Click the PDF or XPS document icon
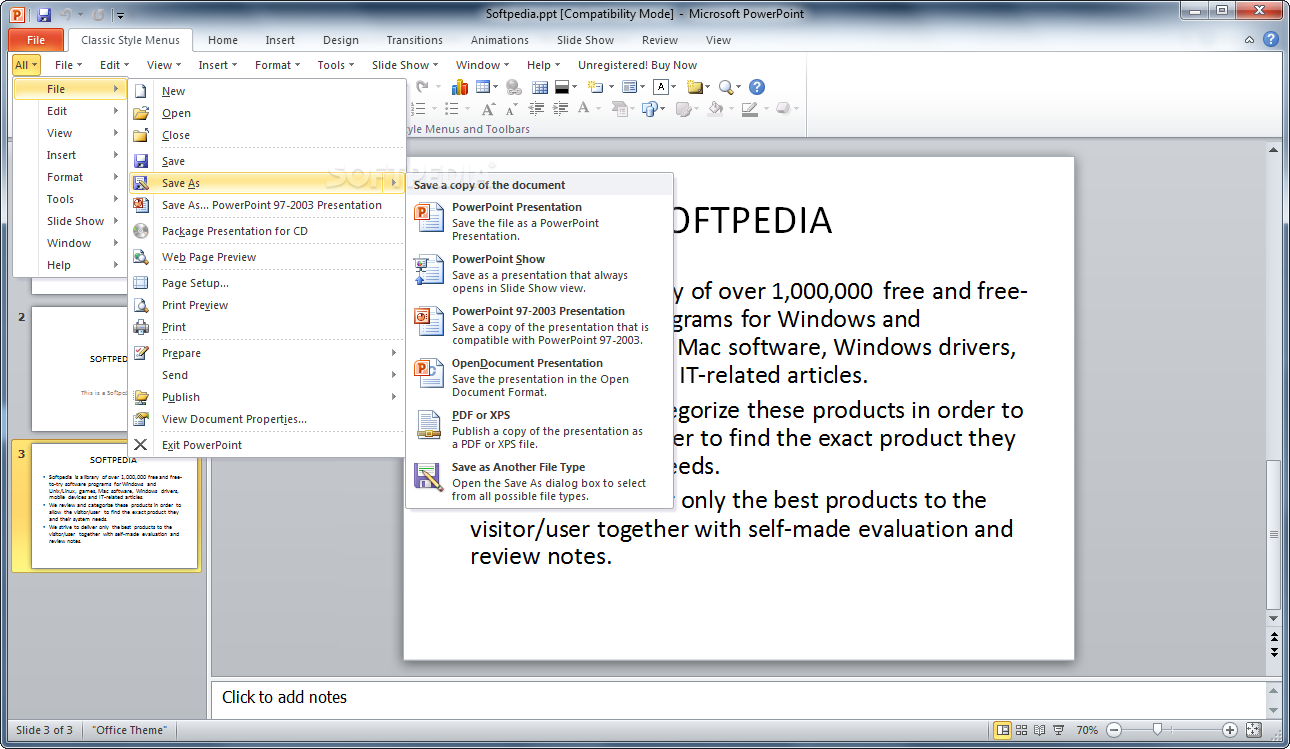Screen dimensions: 1290x749 (x=429, y=426)
